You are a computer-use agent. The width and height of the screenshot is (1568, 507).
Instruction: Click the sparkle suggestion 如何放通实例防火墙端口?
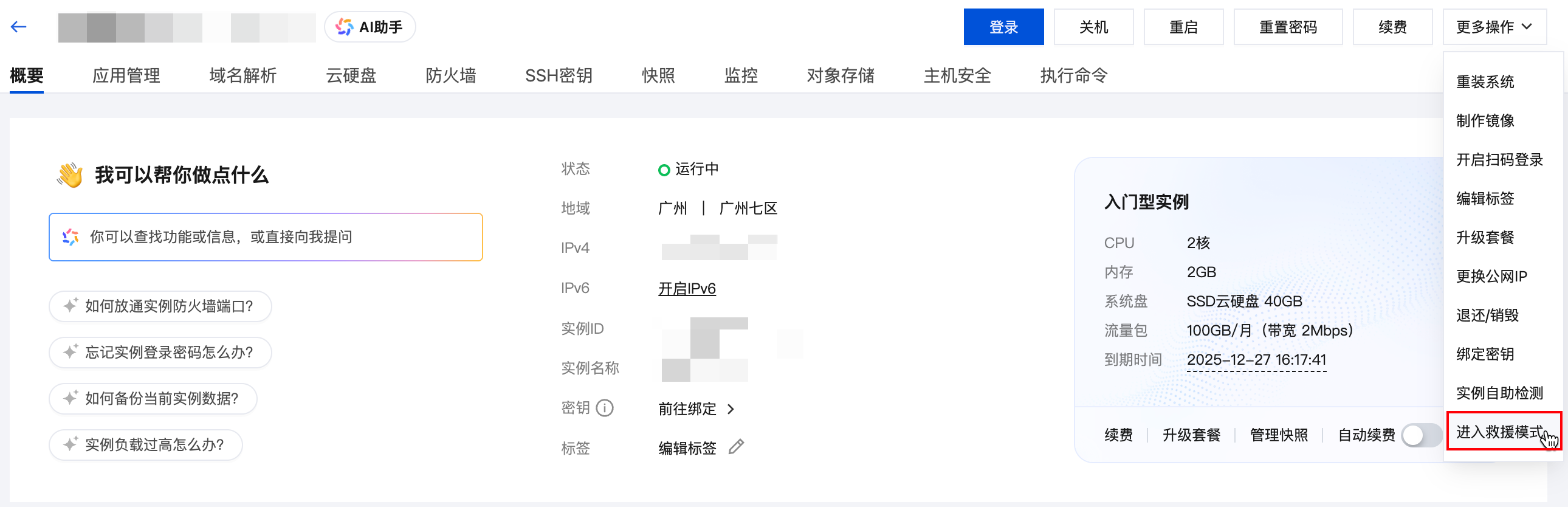click(160, 306)
